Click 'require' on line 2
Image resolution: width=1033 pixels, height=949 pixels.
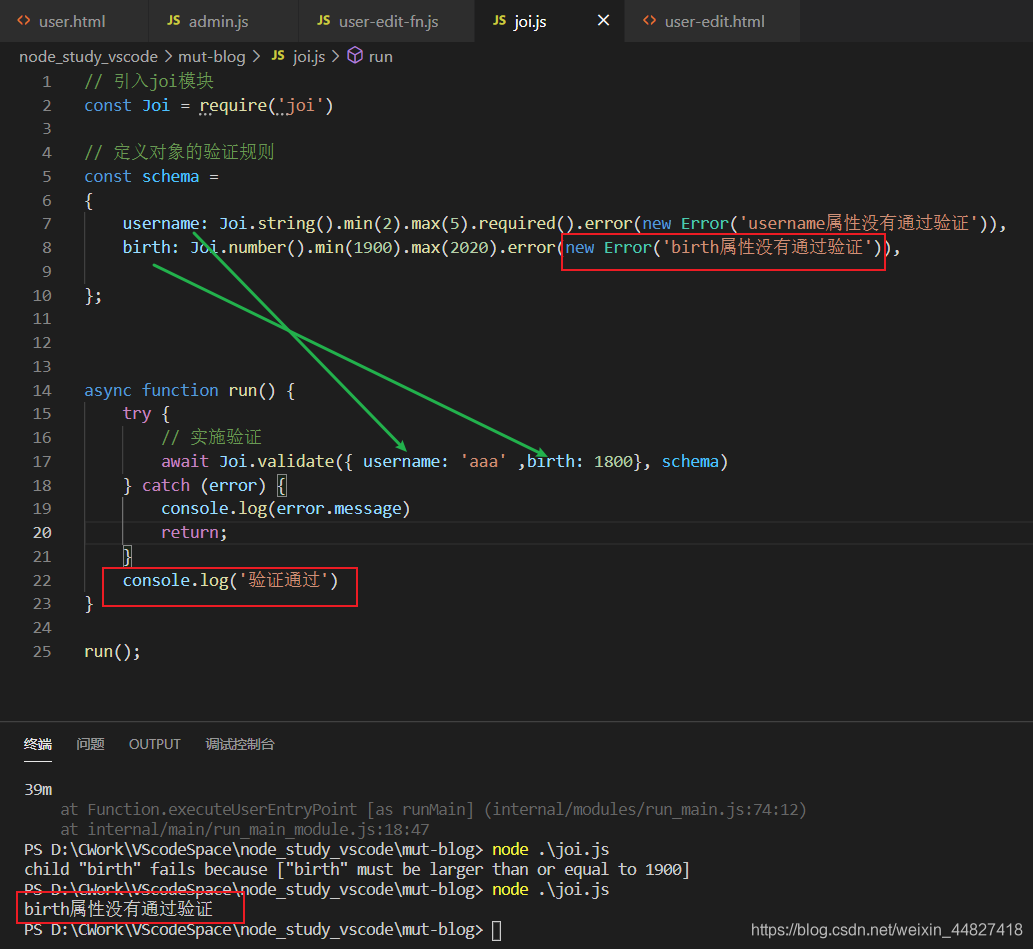[233, 105]
